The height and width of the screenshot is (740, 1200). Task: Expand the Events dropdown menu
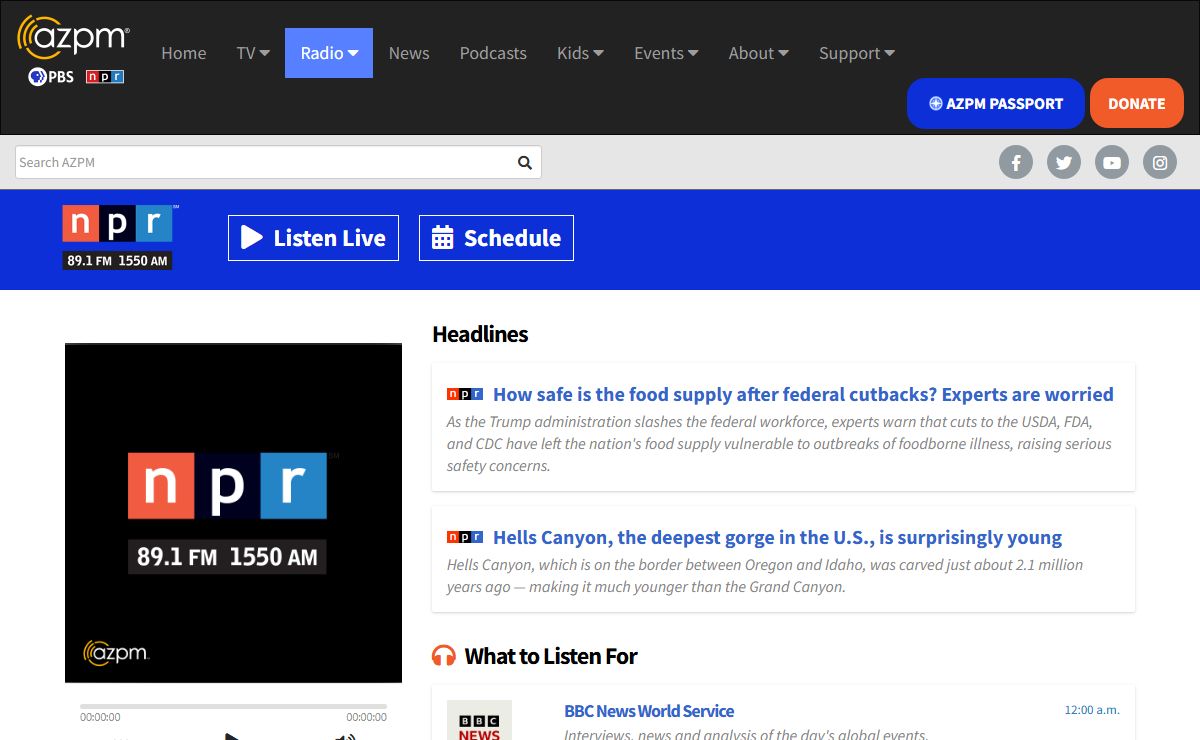click(666, 53)
